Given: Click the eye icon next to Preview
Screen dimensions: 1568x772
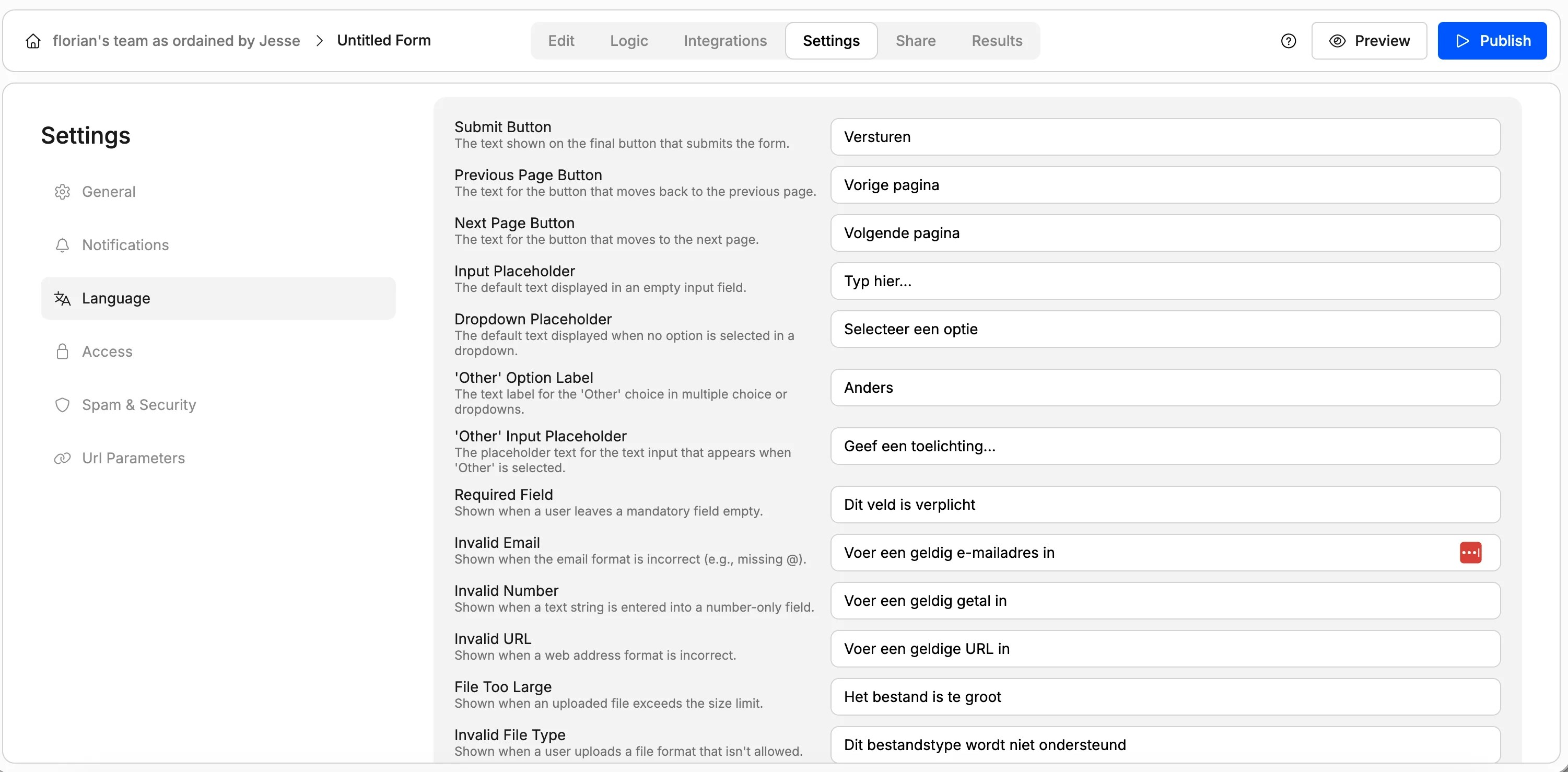Looking at the screenshot, I should click(1336, 40).
